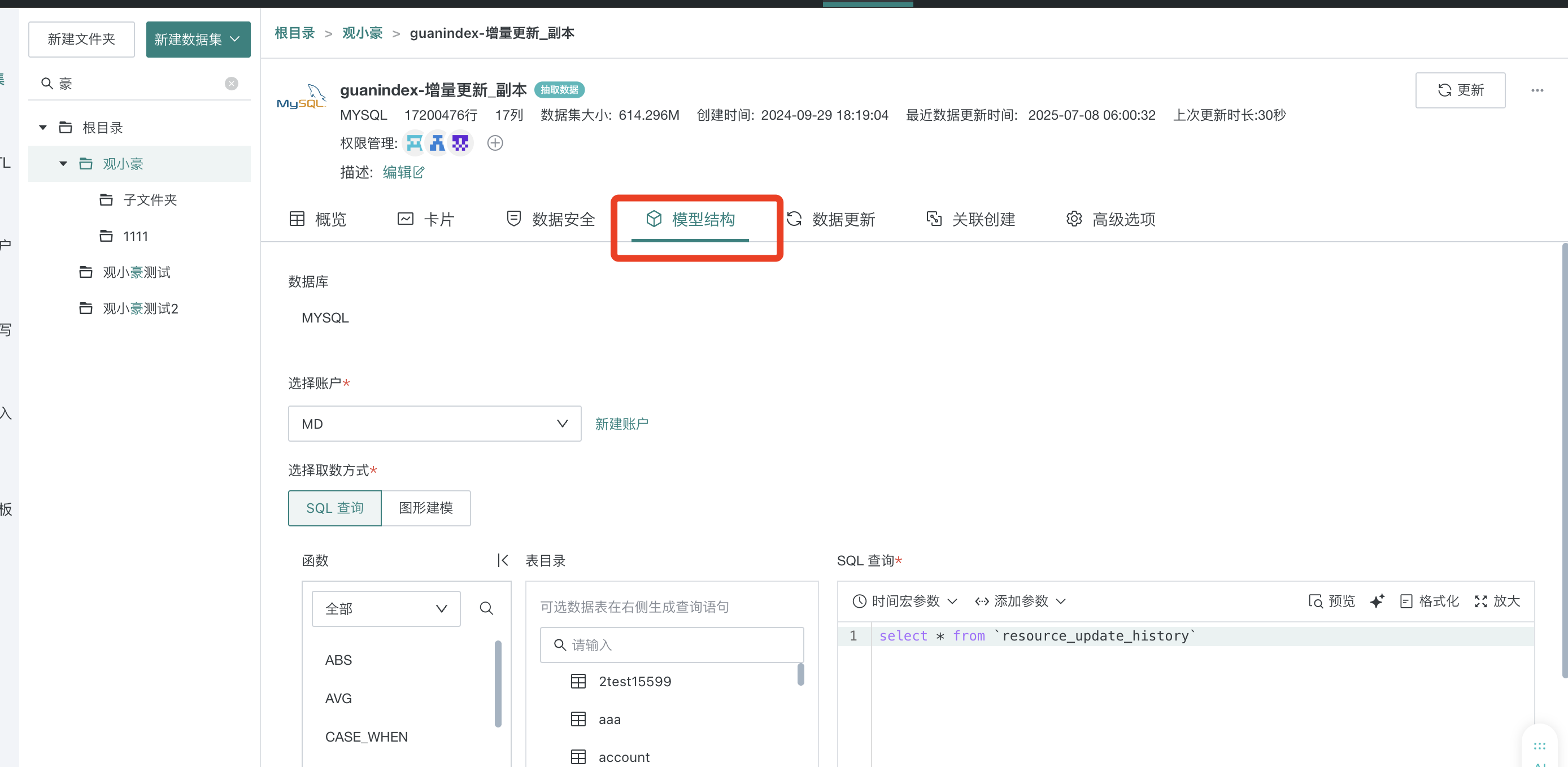Open the 观小豪测试2 folder
This screenshot has width=1568, height=767.
click(x=140, y=308)
